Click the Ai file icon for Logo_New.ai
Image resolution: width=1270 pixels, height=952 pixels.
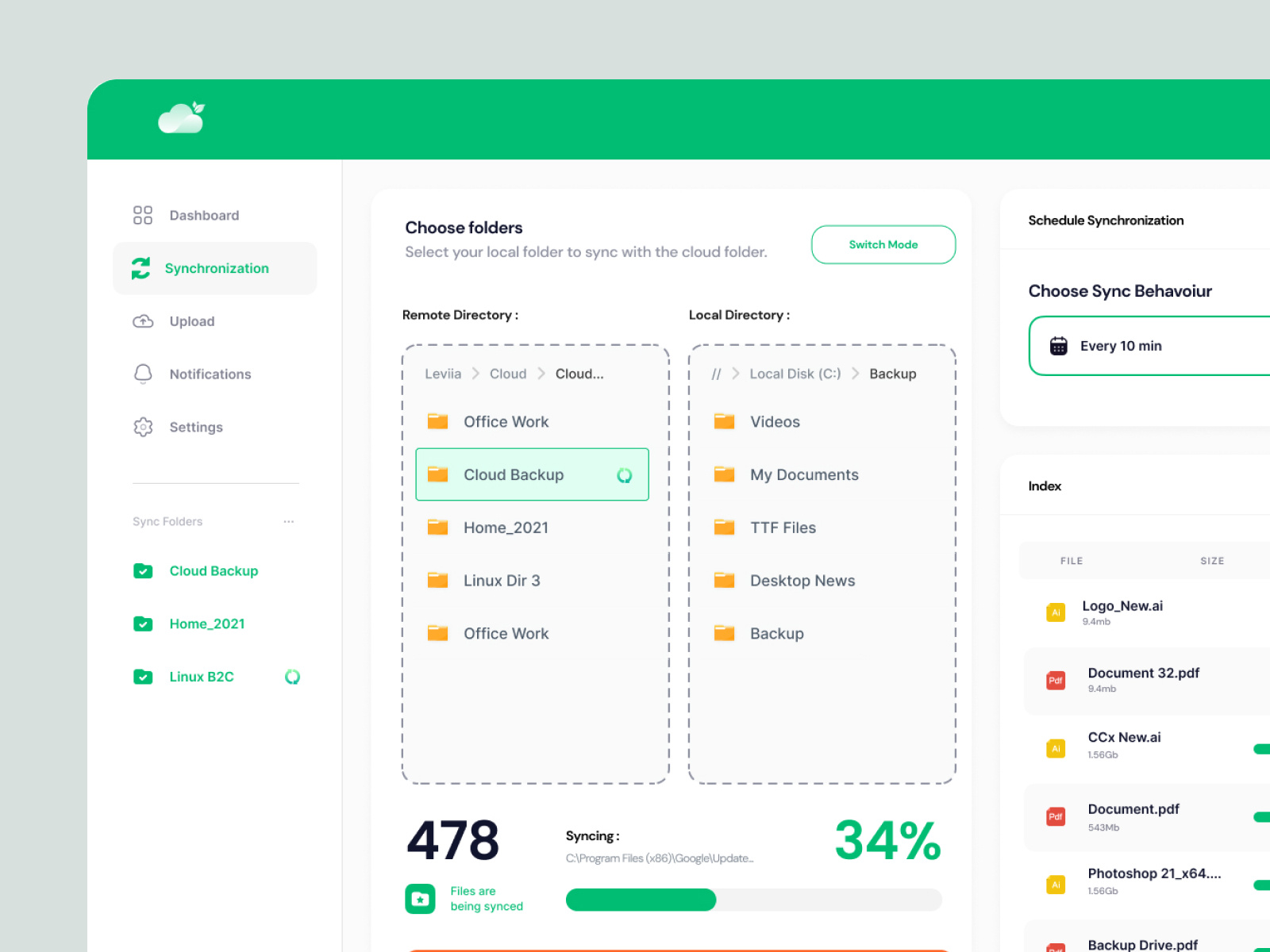coord(1055,612)
